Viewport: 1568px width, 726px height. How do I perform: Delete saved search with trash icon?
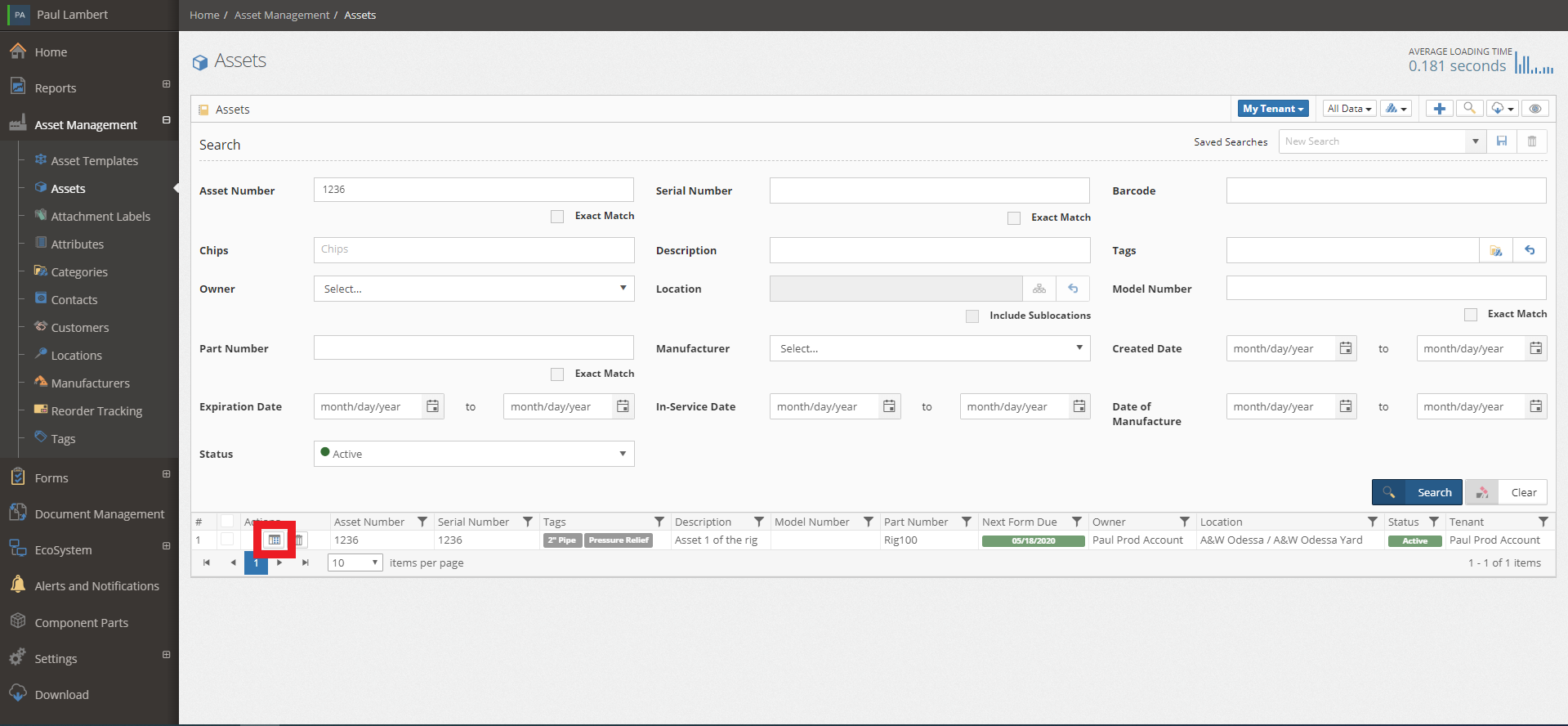click(1532, 141)
